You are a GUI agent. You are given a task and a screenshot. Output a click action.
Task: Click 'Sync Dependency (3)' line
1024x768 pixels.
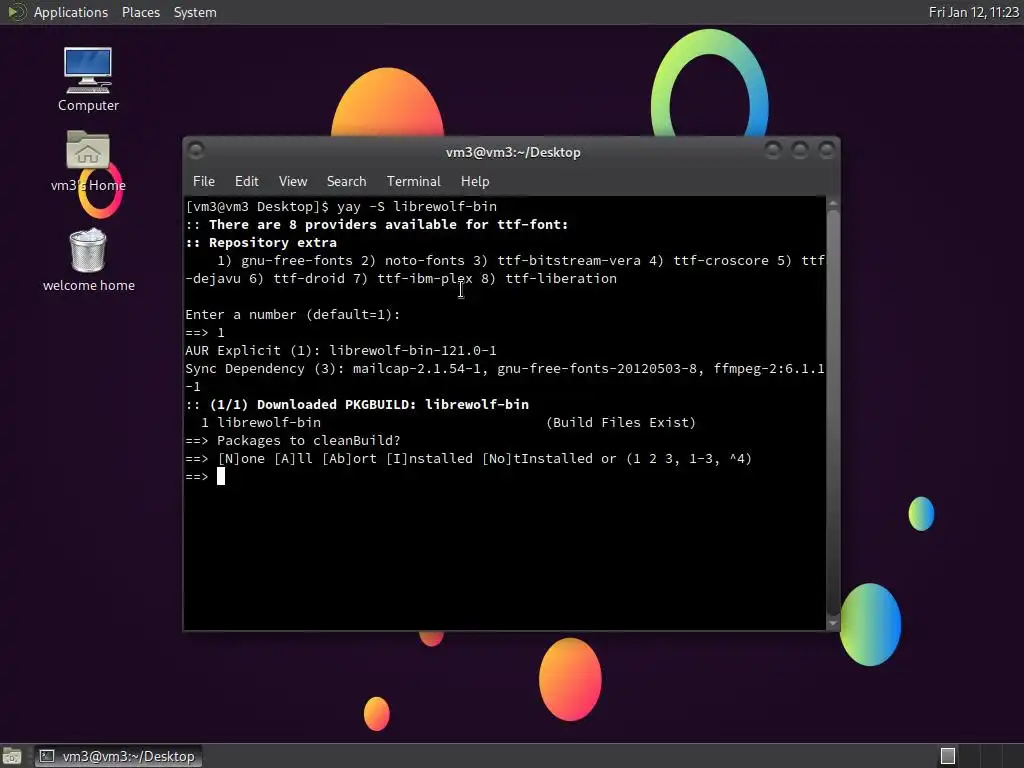[505, 377]
